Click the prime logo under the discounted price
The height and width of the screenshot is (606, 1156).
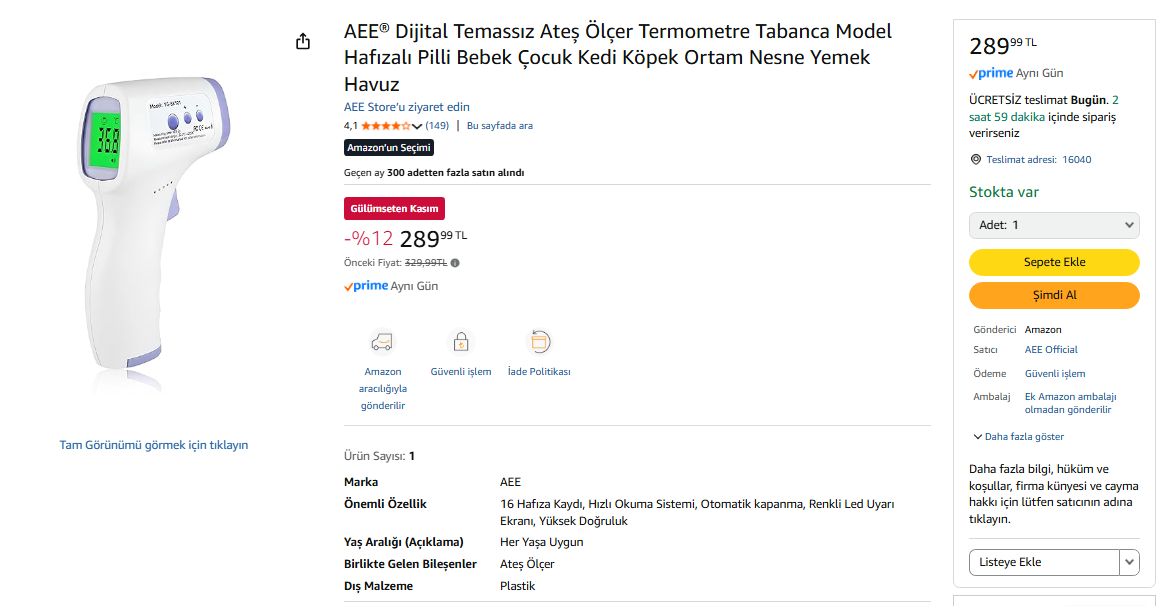tap(366, 286)
